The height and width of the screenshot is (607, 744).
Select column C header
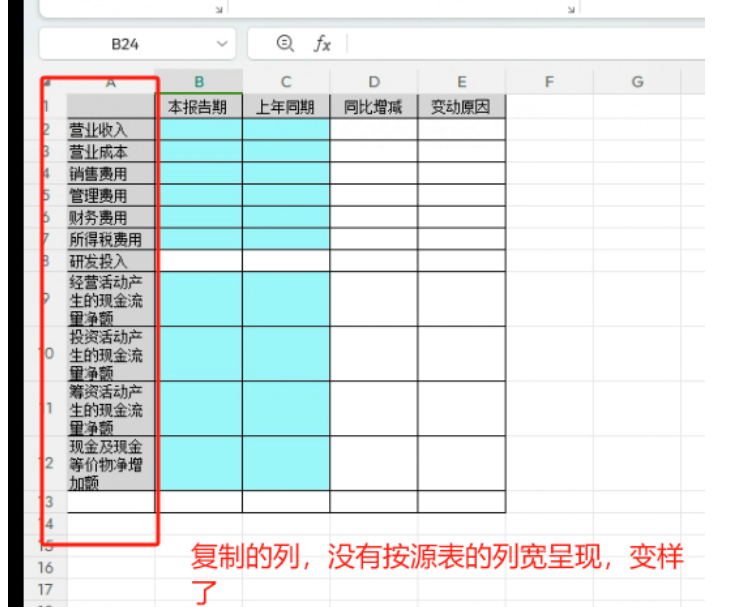pos(286,82)
